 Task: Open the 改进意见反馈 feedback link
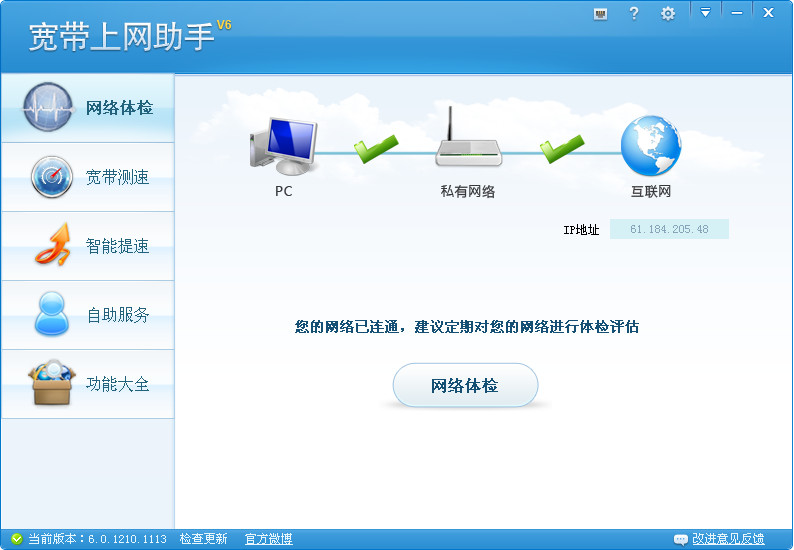(x=728, y=539)
